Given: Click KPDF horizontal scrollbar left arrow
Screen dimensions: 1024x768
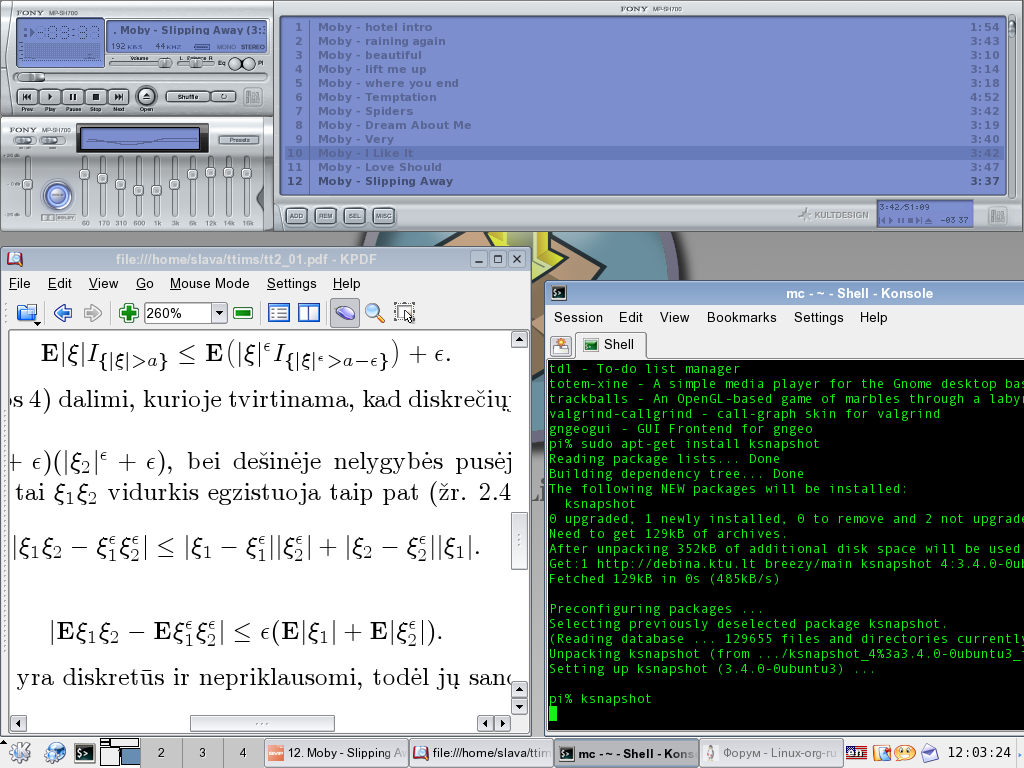Looking at the screenshot, I should tap(18, 723).
